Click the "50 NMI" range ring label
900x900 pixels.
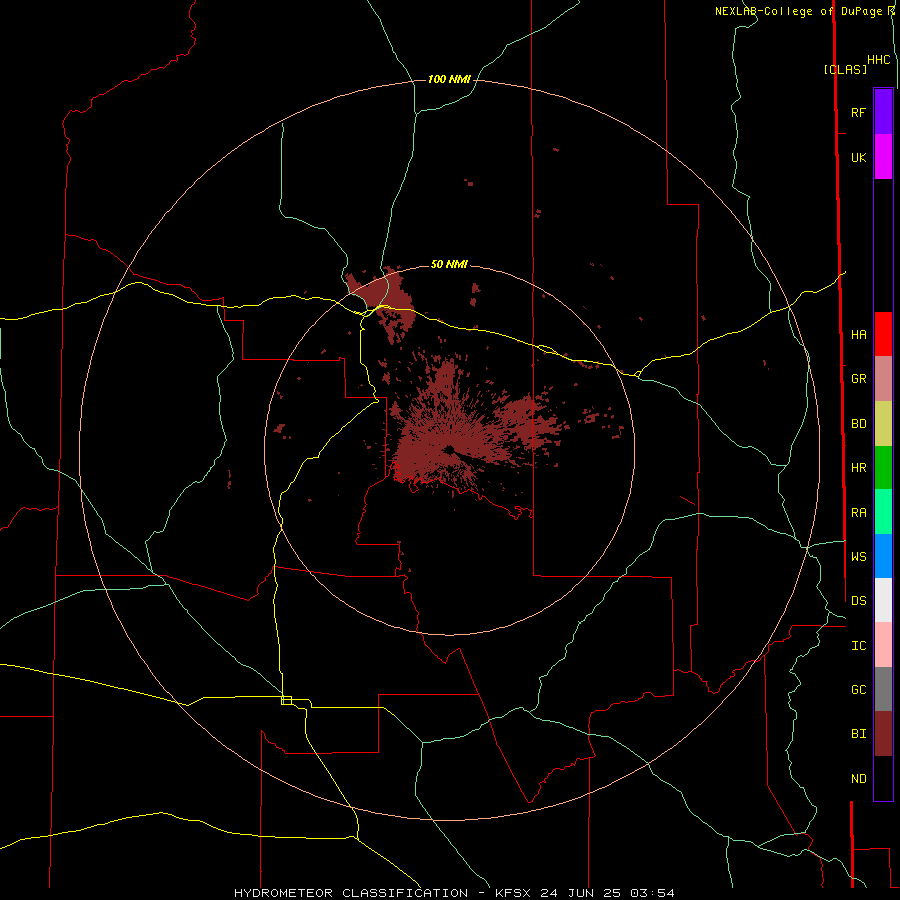449,264
